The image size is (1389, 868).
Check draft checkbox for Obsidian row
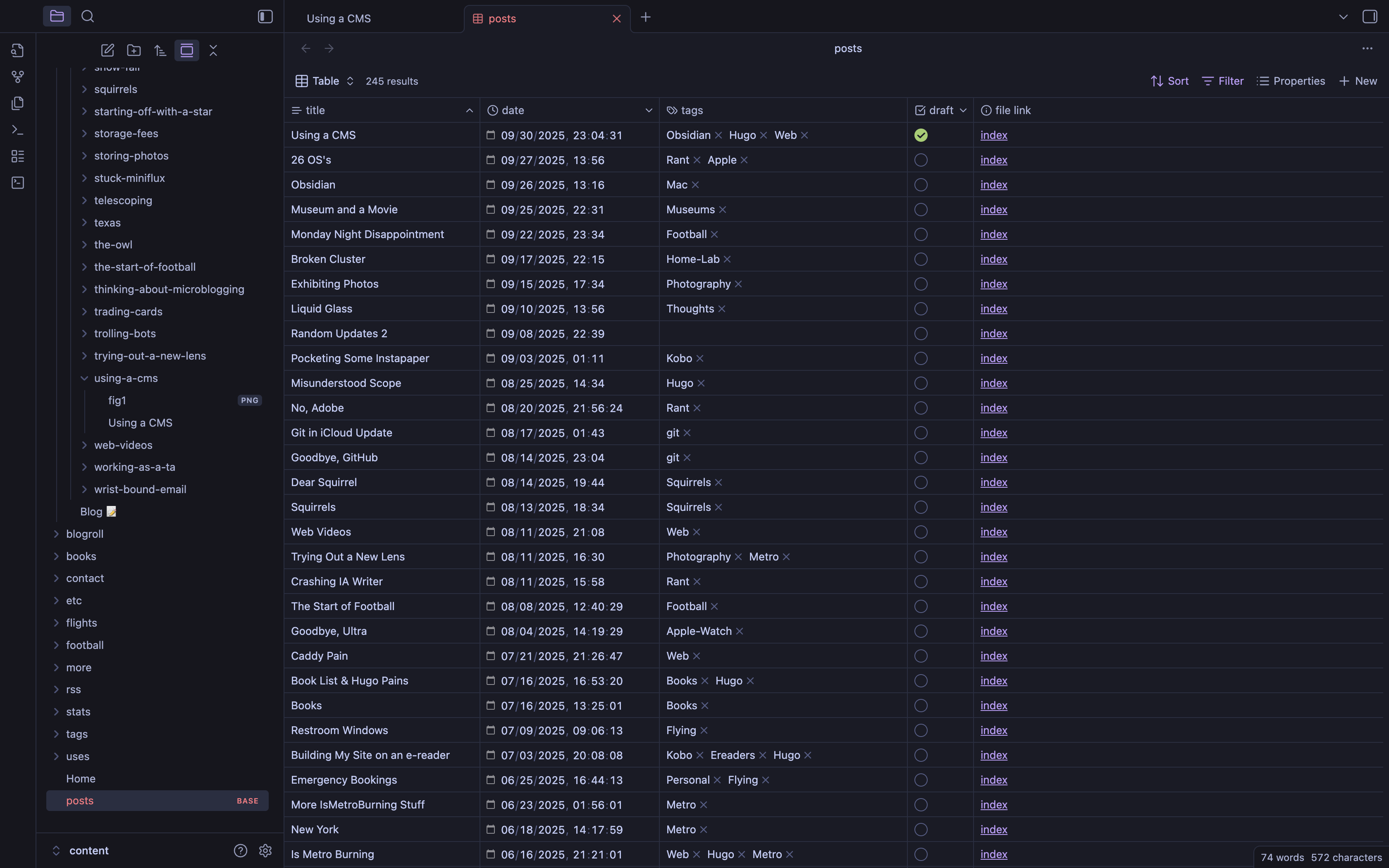(921, 185)
